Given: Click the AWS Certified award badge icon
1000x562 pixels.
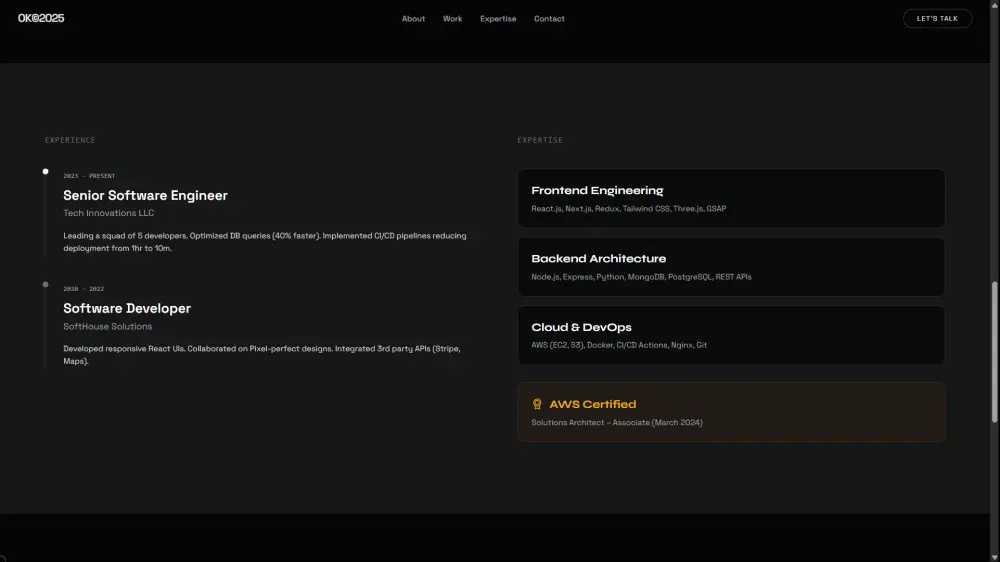Looking at the screenshot, I should [x=537, y=404].
